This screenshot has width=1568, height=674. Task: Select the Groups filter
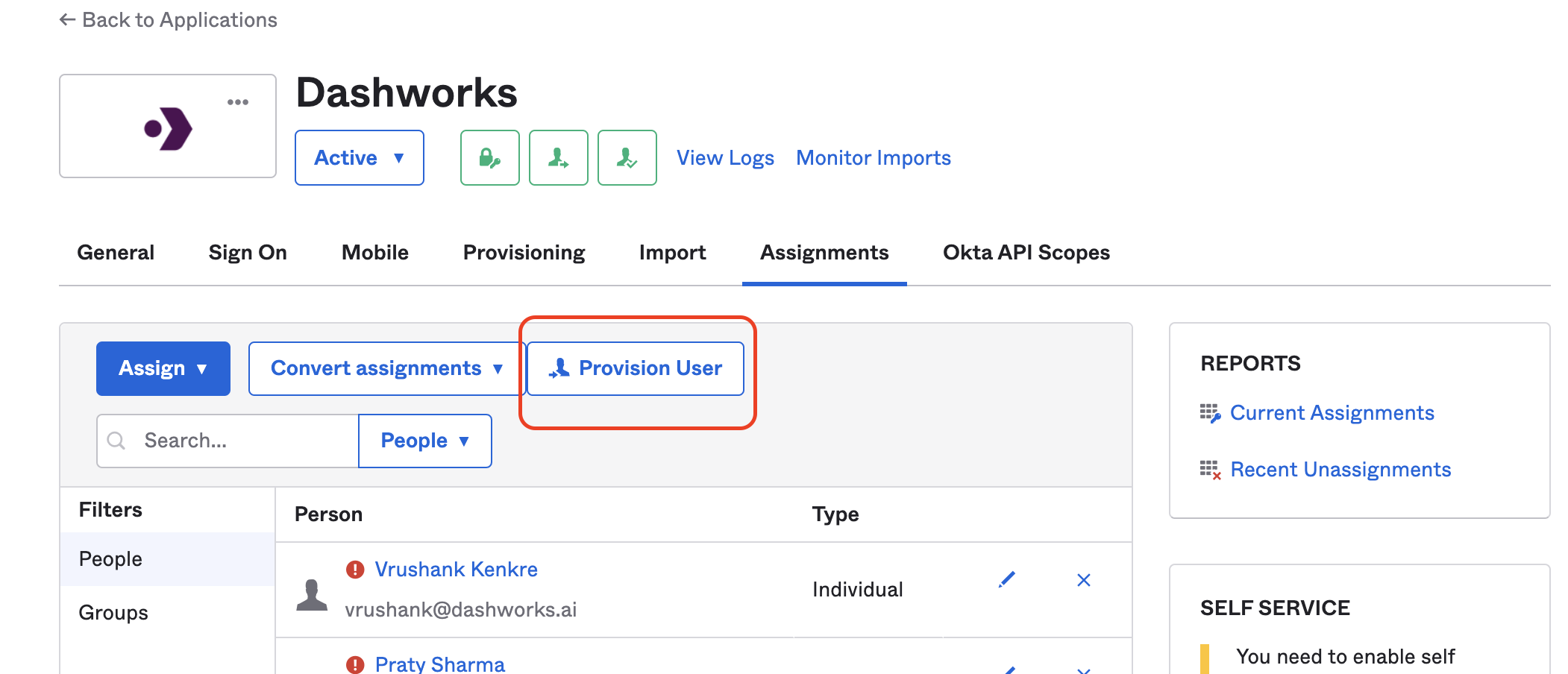[113, 613]
